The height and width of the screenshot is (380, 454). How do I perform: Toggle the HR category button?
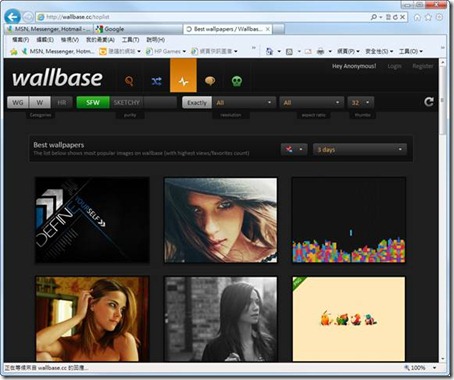pyautogui.click(x=62, y=102)
